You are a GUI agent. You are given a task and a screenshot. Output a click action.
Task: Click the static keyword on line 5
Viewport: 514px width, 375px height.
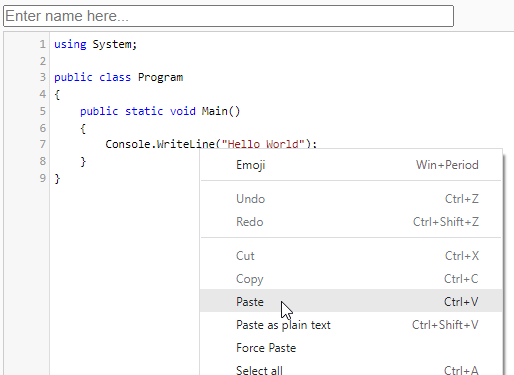144,111
